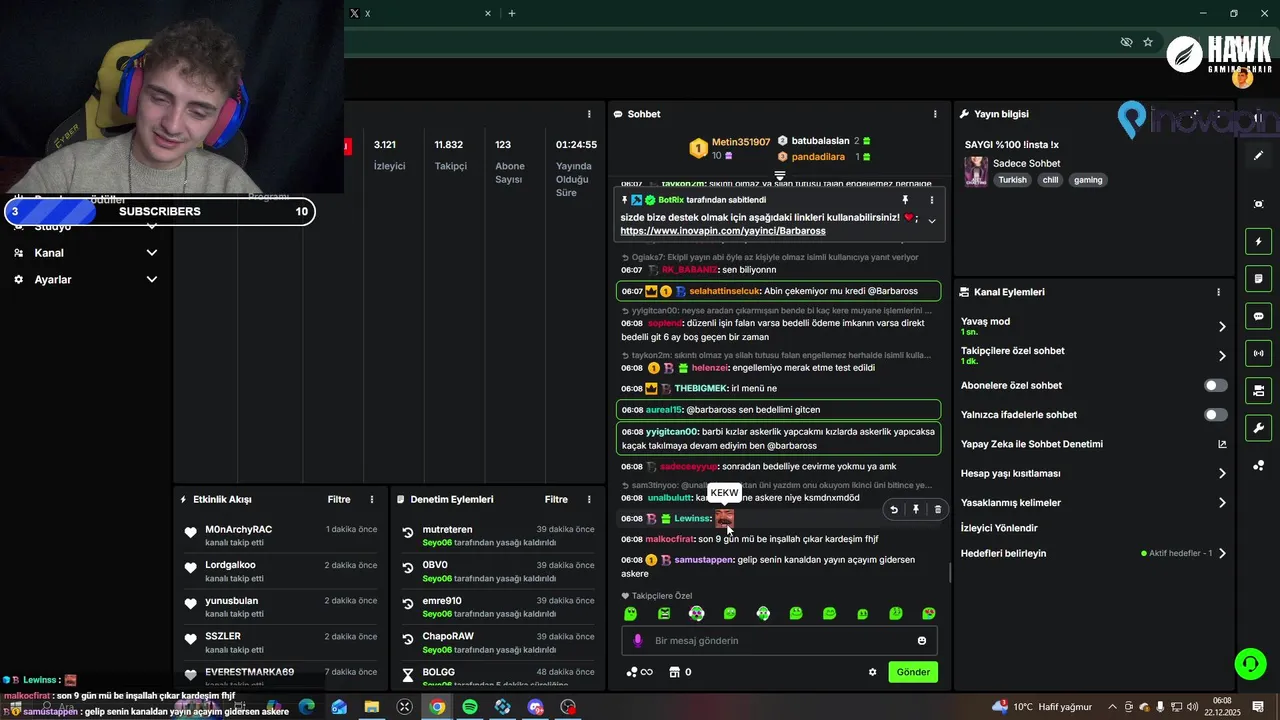The width and height of the screenshot is (1280, 720).
Task: Click the purple microphone icon in message box
Action: coord(638,641)
